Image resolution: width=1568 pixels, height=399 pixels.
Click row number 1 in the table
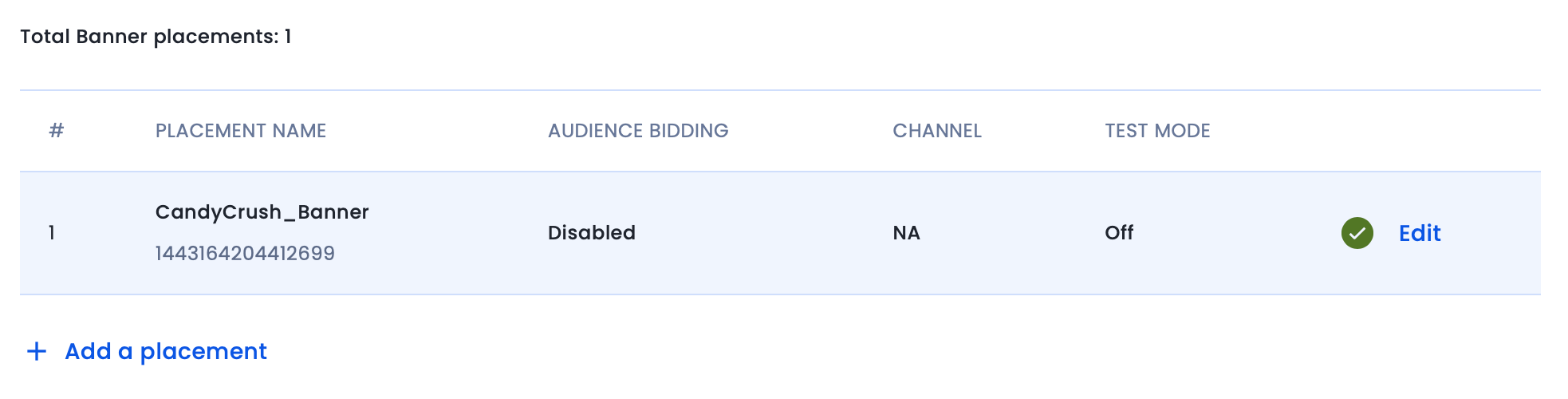tap(52, 233)
